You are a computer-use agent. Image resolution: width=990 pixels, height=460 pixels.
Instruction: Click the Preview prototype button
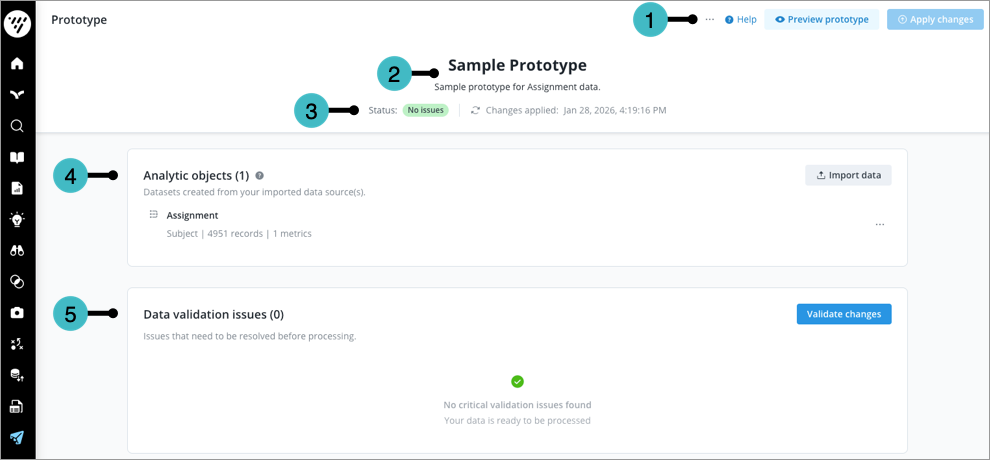822,20
